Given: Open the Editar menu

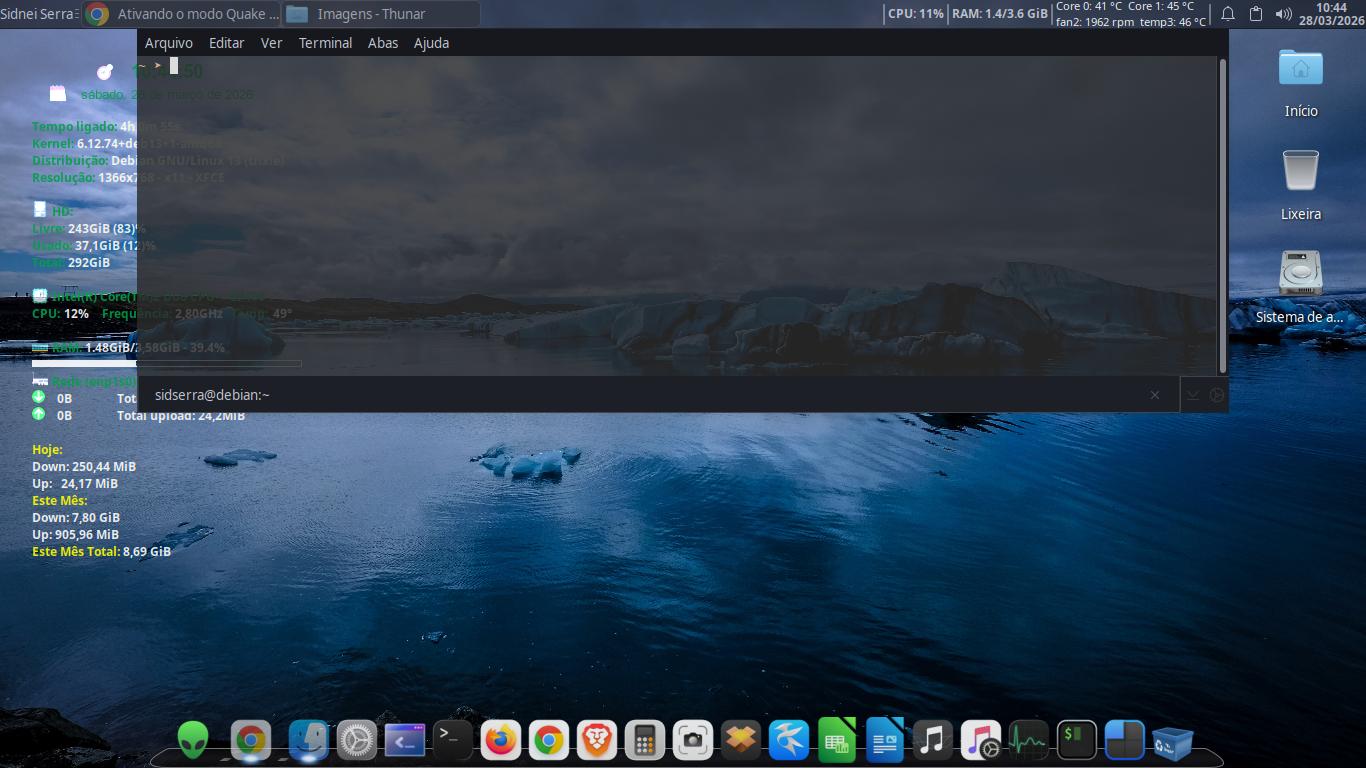Looking at the screenshot, I should pos(226,43).
